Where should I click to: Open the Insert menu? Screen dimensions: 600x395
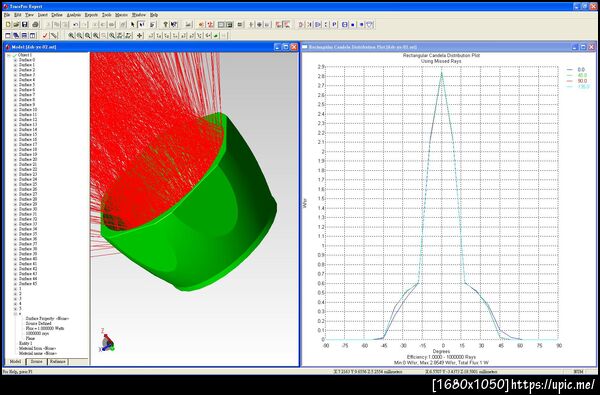pos(42,15)
